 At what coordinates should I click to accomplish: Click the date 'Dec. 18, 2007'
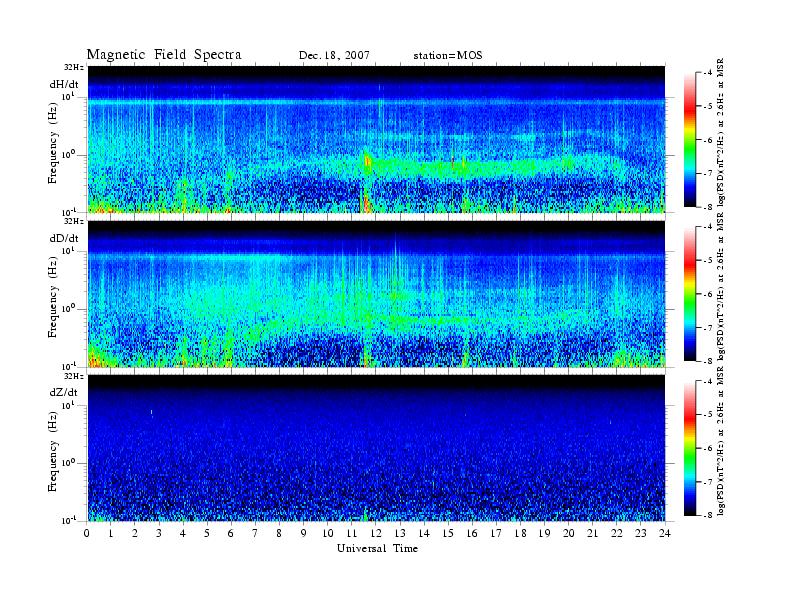click(x=334, y=55)
